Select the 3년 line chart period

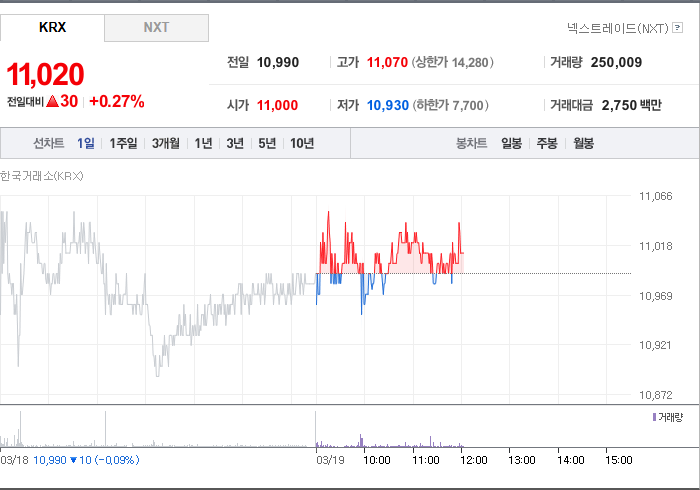235,143
